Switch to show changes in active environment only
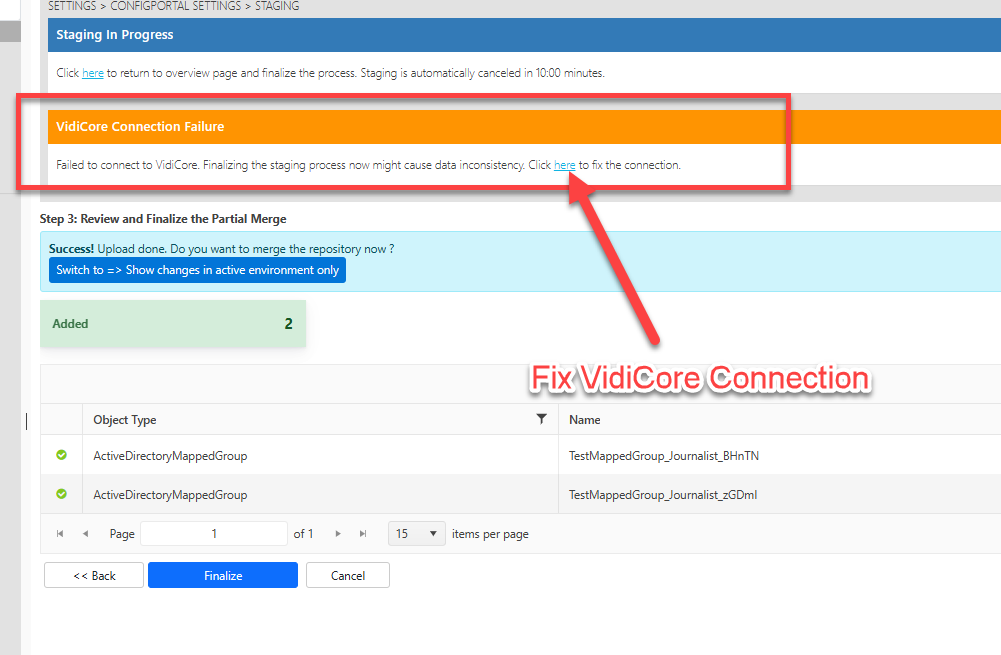This screenshot has width=1001, height=655. tap(197, 270)
